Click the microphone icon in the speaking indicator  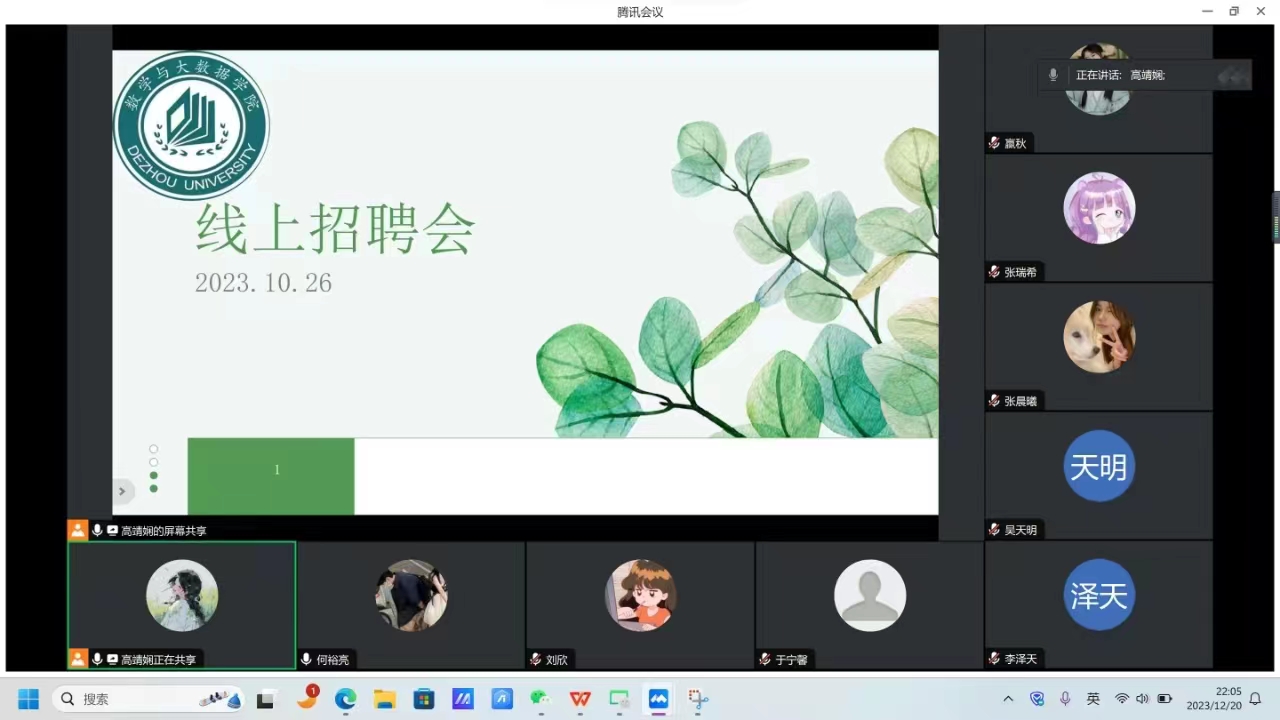pos(1053,75)
